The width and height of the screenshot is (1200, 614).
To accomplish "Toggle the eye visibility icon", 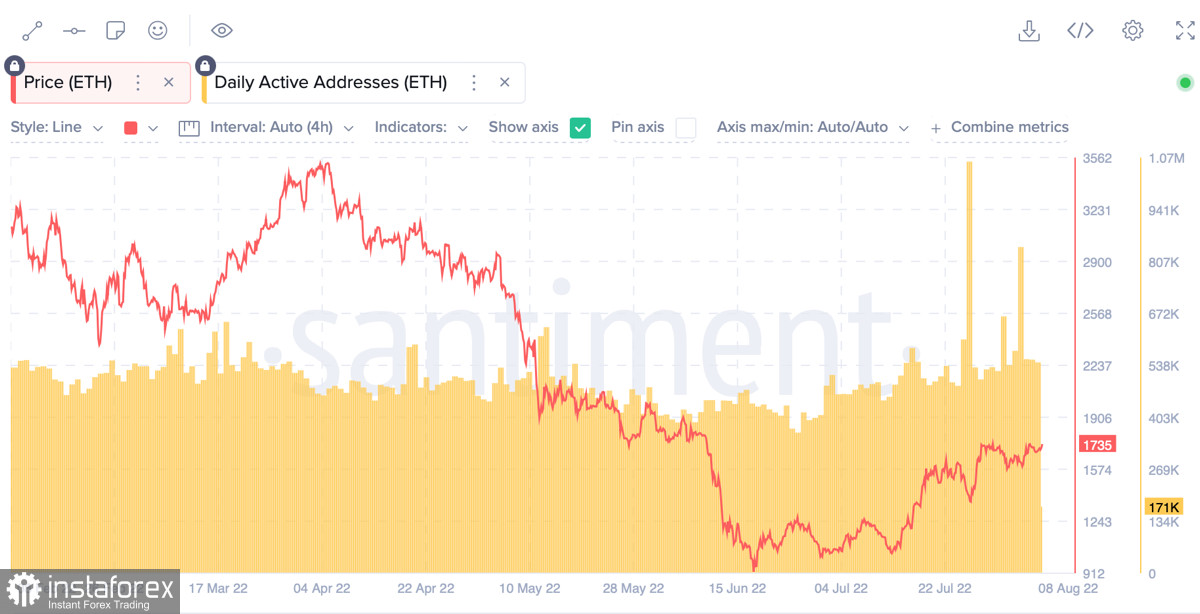I will click(x=222, y=31).
